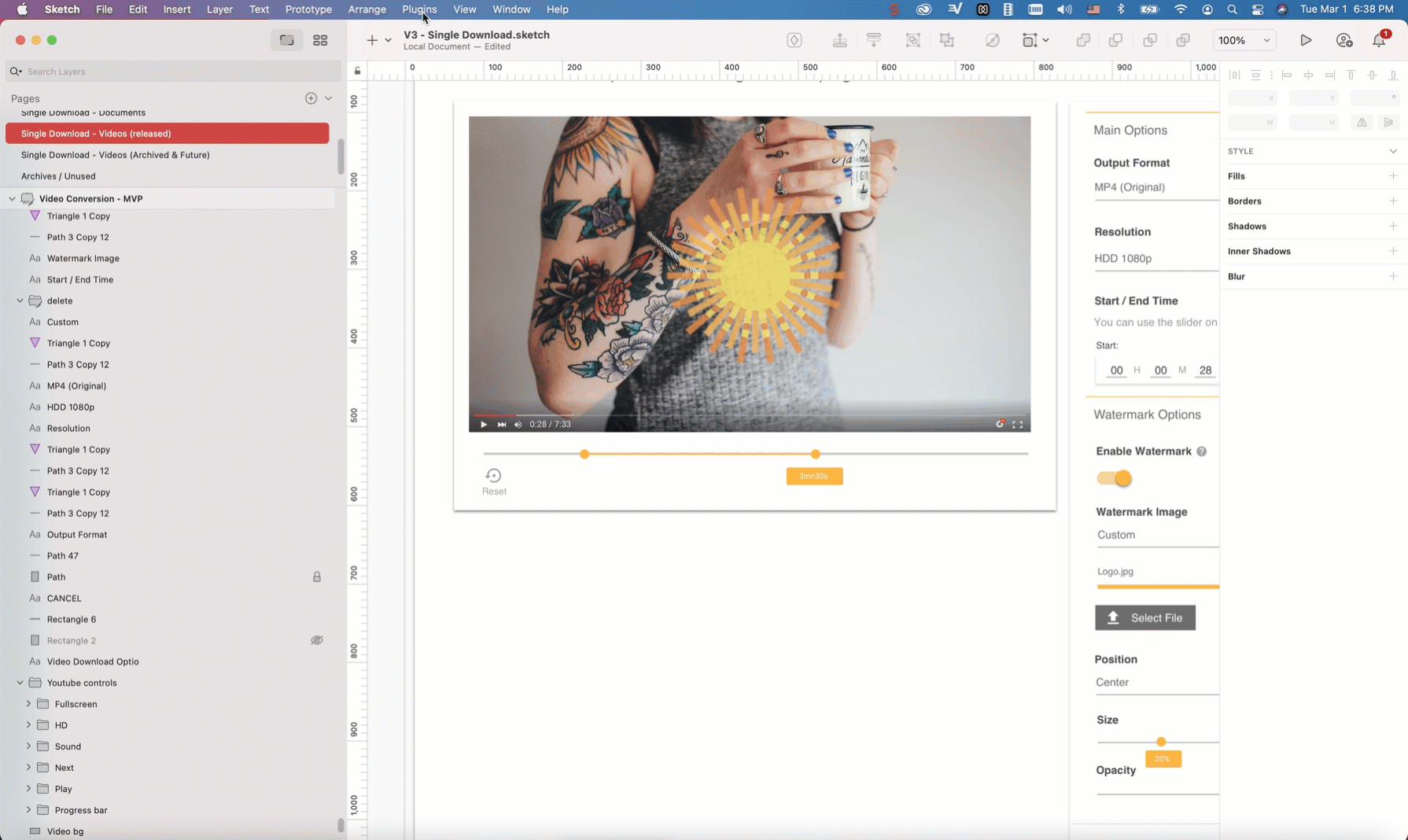Click the Reset button below video
This screenshot has height=840, width=1408.
[494, 481]
